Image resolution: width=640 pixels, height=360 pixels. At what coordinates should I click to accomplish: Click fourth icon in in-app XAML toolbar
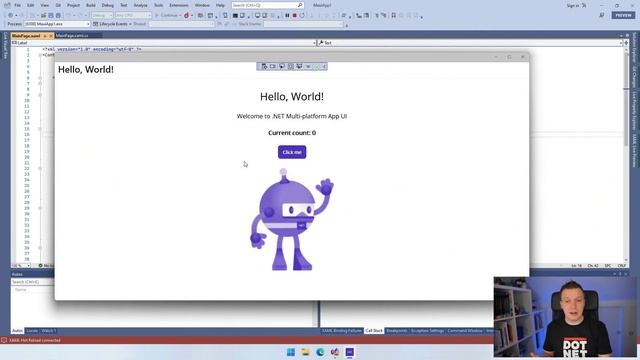coord(291,67)
